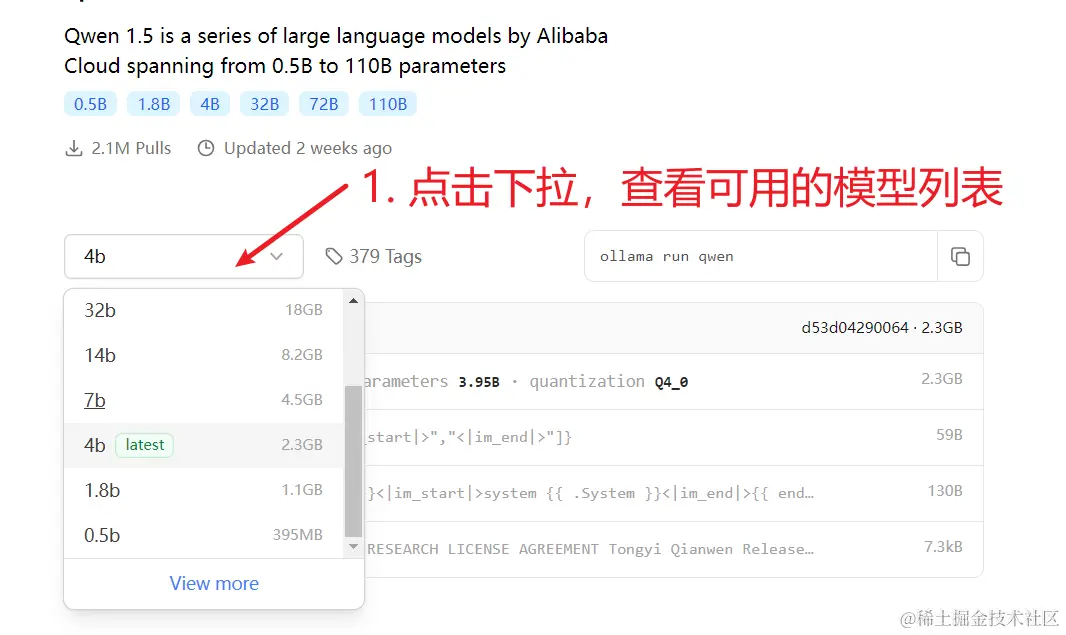Screen dimensions: 1066x635
Task: Click the 4.5GB size of 7b entry
Action: [x=302, y=400]
